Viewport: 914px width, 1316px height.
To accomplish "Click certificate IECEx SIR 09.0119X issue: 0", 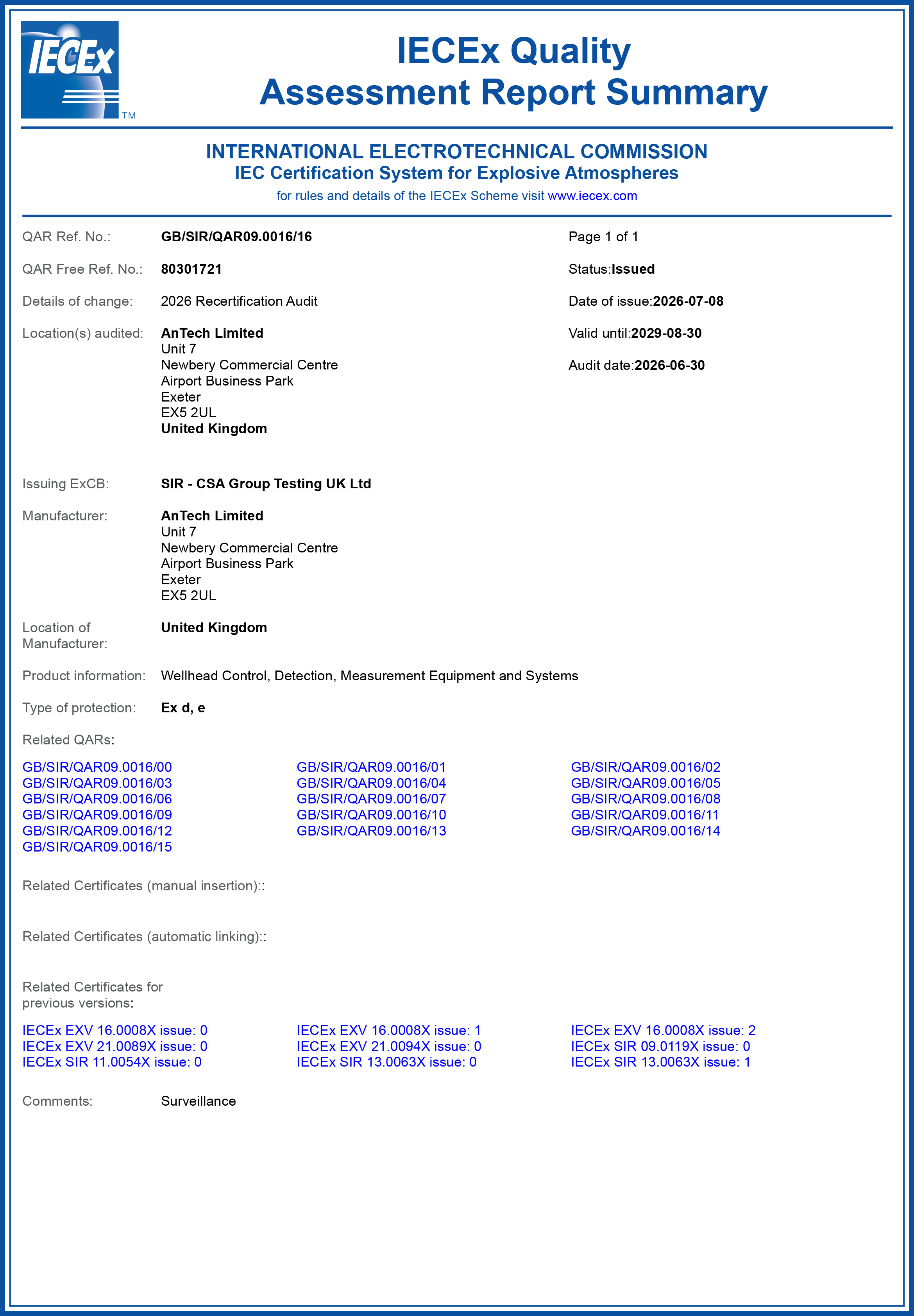I will pos(660,1046).
